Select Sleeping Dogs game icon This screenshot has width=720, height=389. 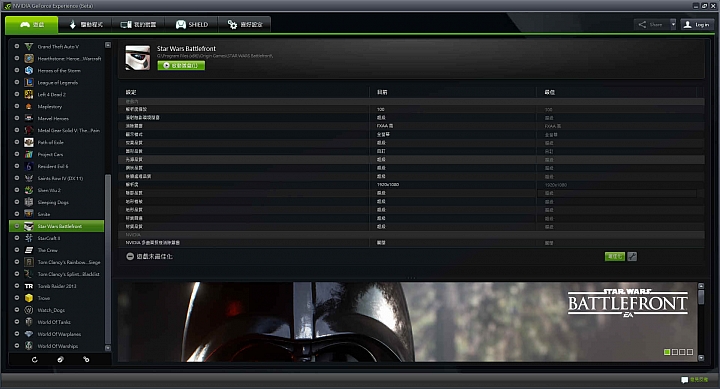(x=29, y=202)
